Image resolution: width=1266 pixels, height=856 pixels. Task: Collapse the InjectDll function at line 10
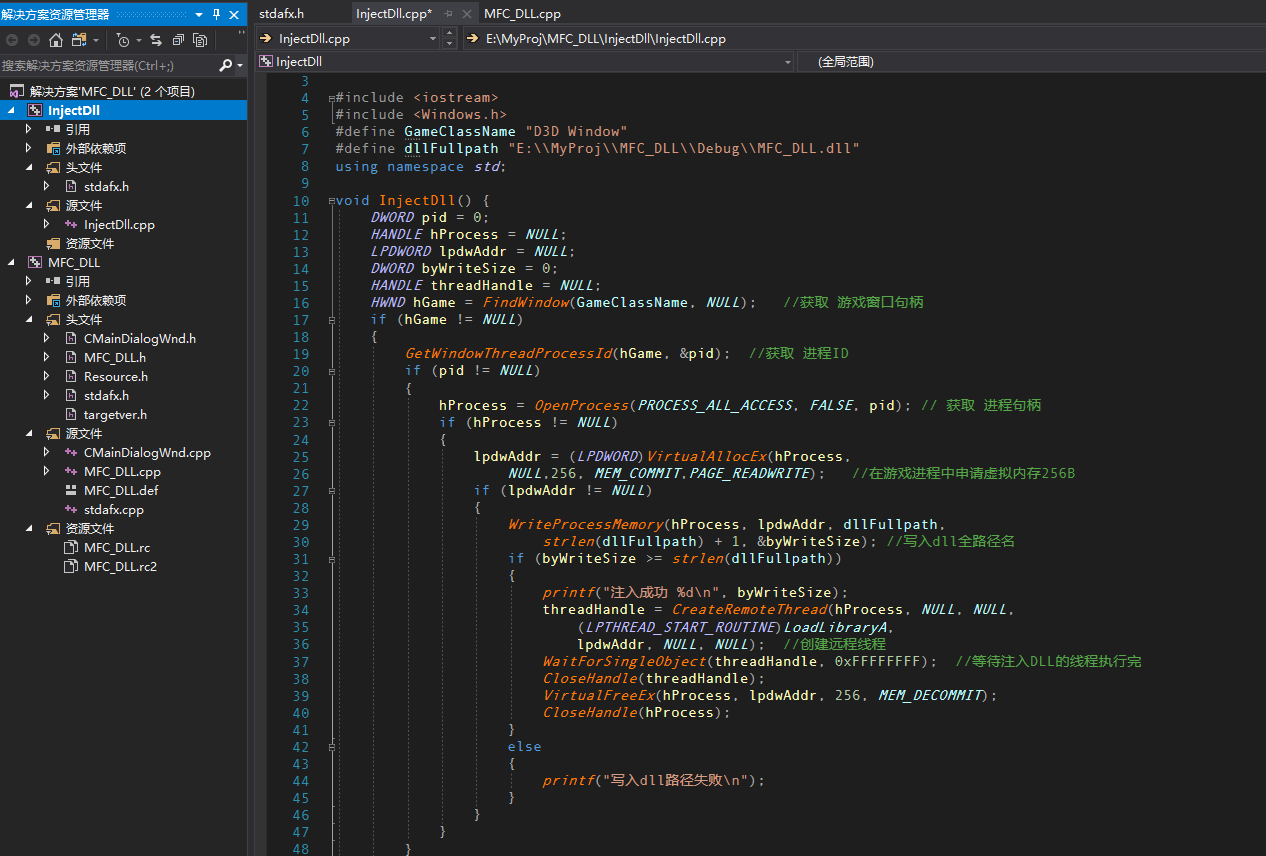tap(331, 201)
